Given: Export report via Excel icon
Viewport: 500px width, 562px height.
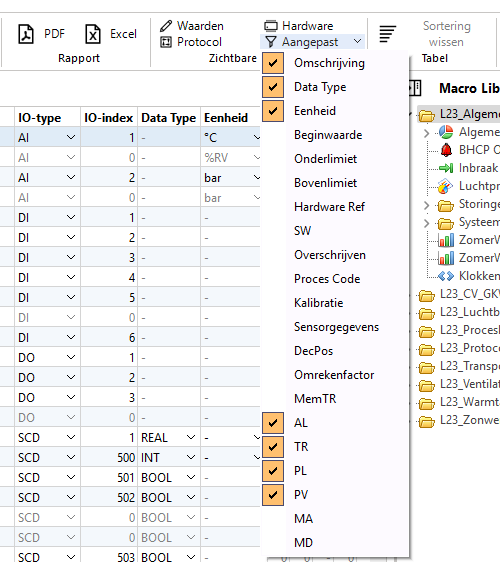Looking at the screenshot, I should 93,34.
